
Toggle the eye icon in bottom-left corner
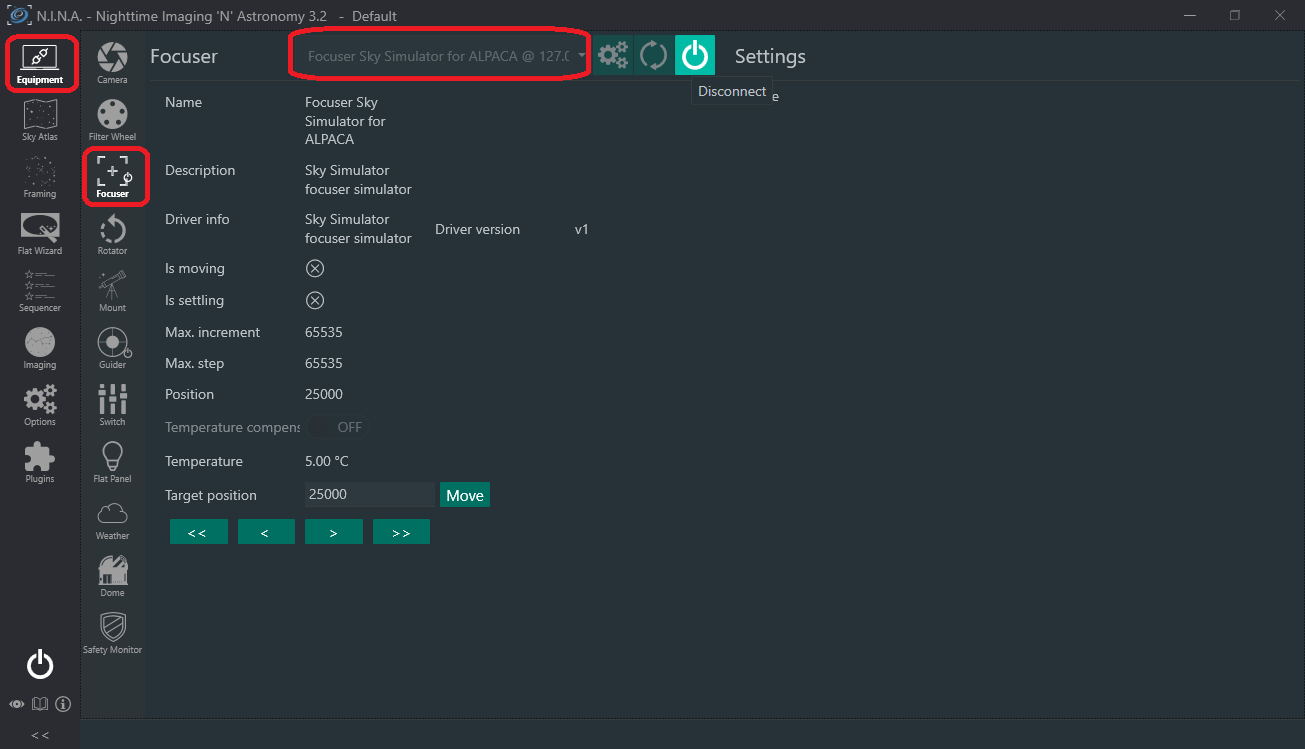[17, 704]
